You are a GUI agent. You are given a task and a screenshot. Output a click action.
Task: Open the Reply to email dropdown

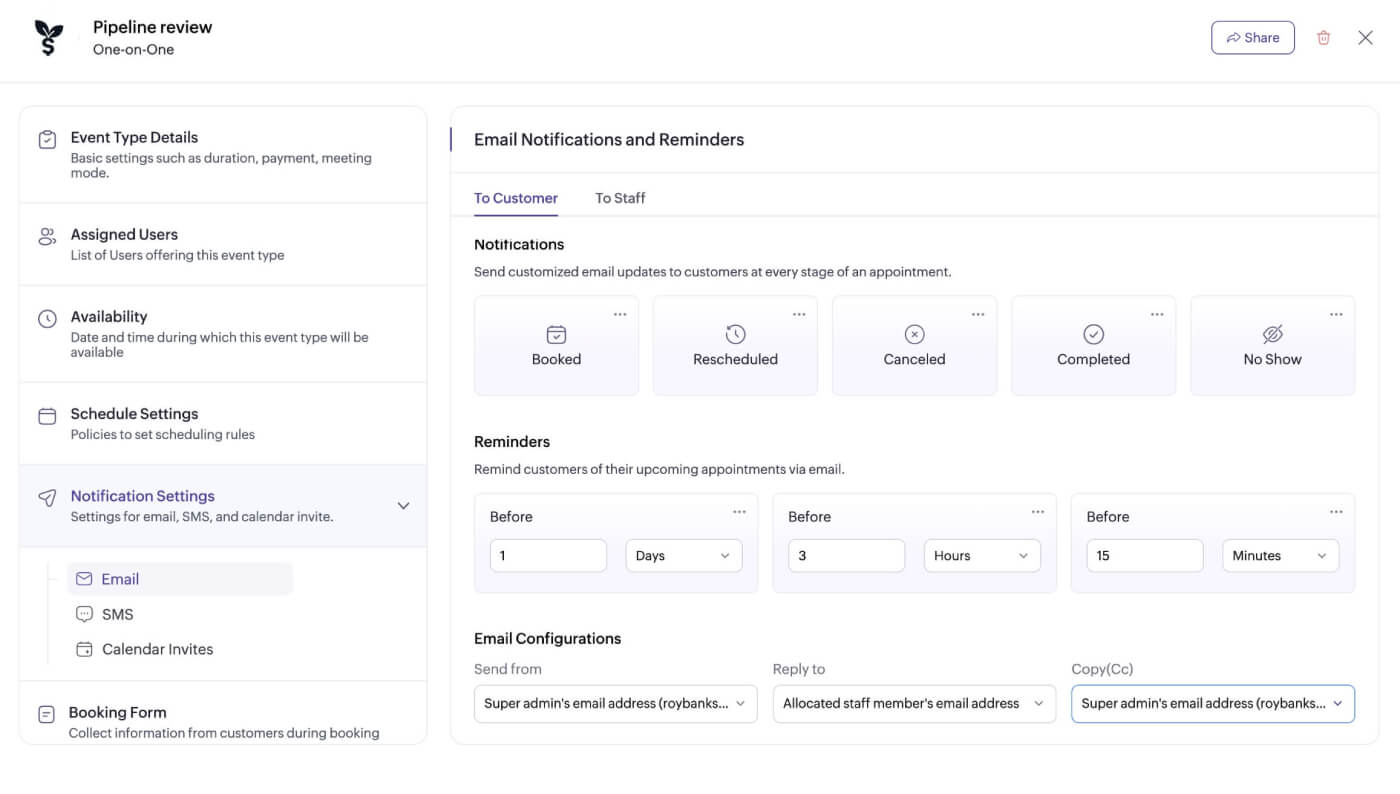[x=913, y=703]
